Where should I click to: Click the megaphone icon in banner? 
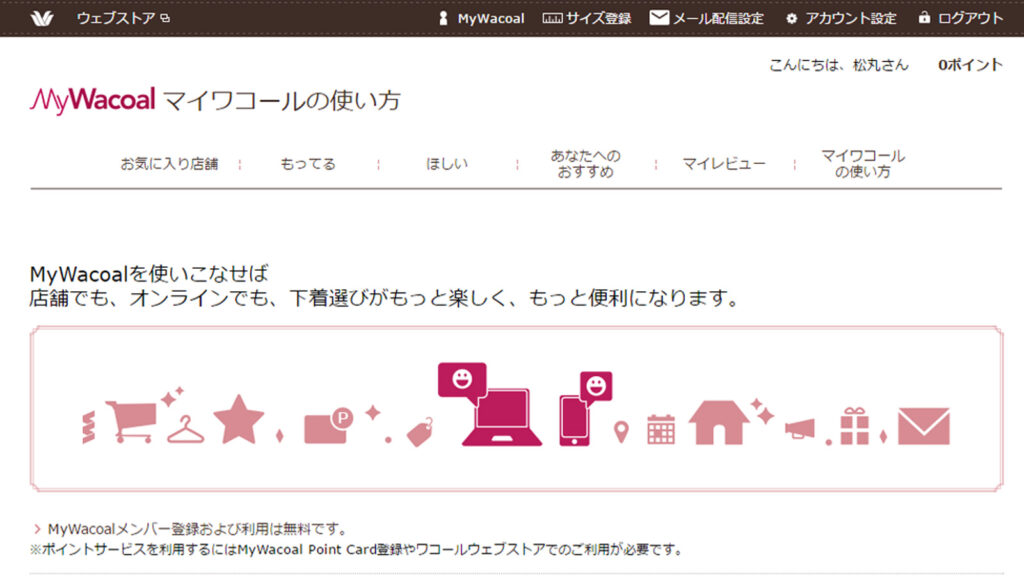pyautogui.click(x=800, y=428)
